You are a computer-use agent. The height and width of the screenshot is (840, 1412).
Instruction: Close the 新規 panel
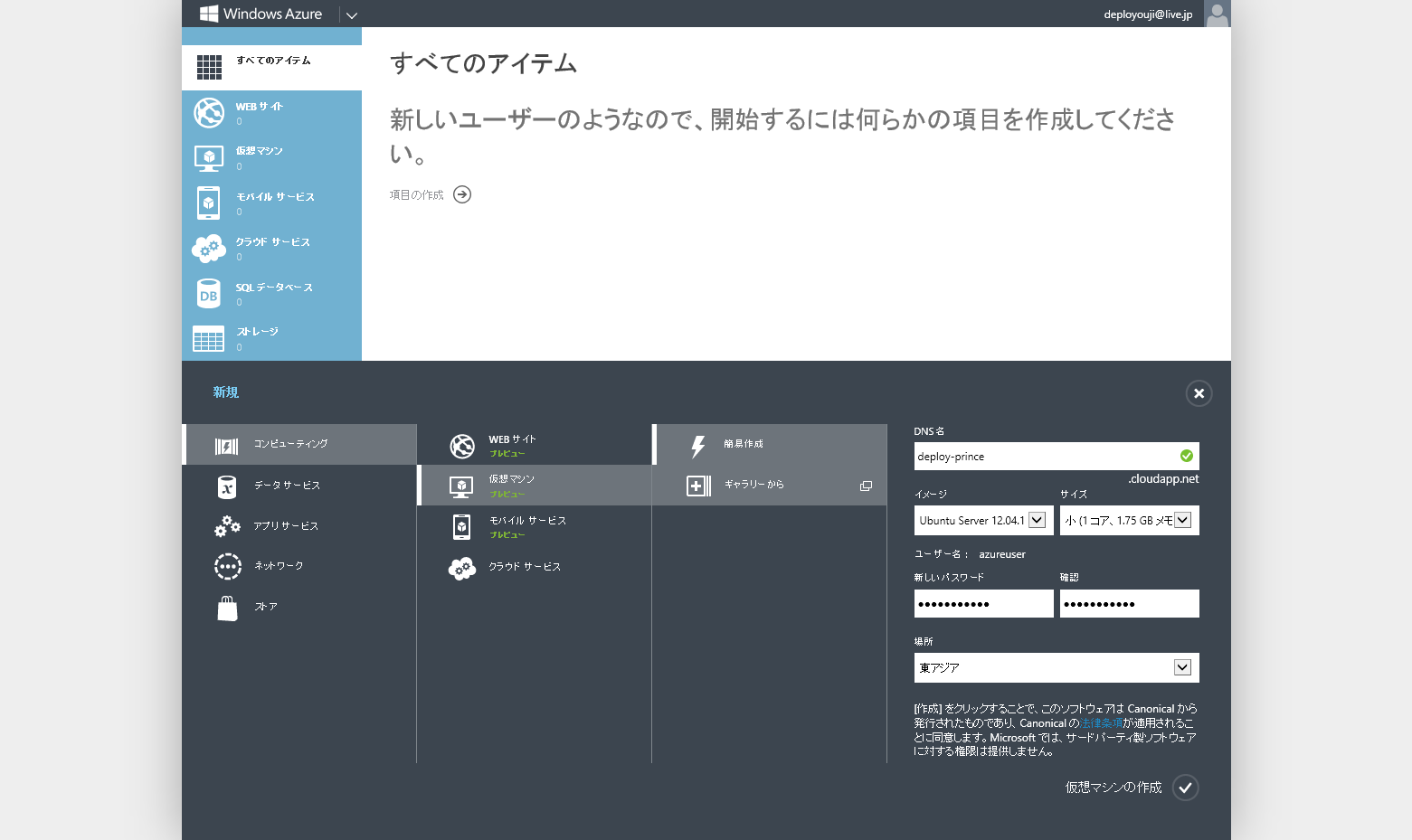pos(1199,393)
